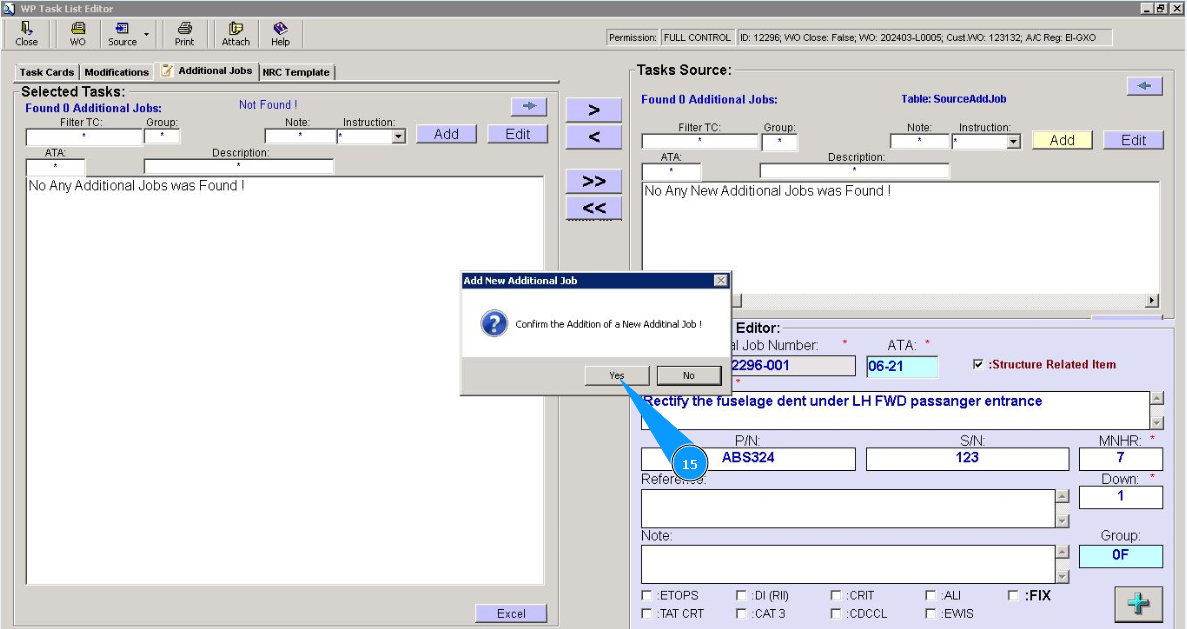The width and height of the screenshot is (1187, 629).
Task: Click the blue plus add icon
Action: click(1138, 604)
